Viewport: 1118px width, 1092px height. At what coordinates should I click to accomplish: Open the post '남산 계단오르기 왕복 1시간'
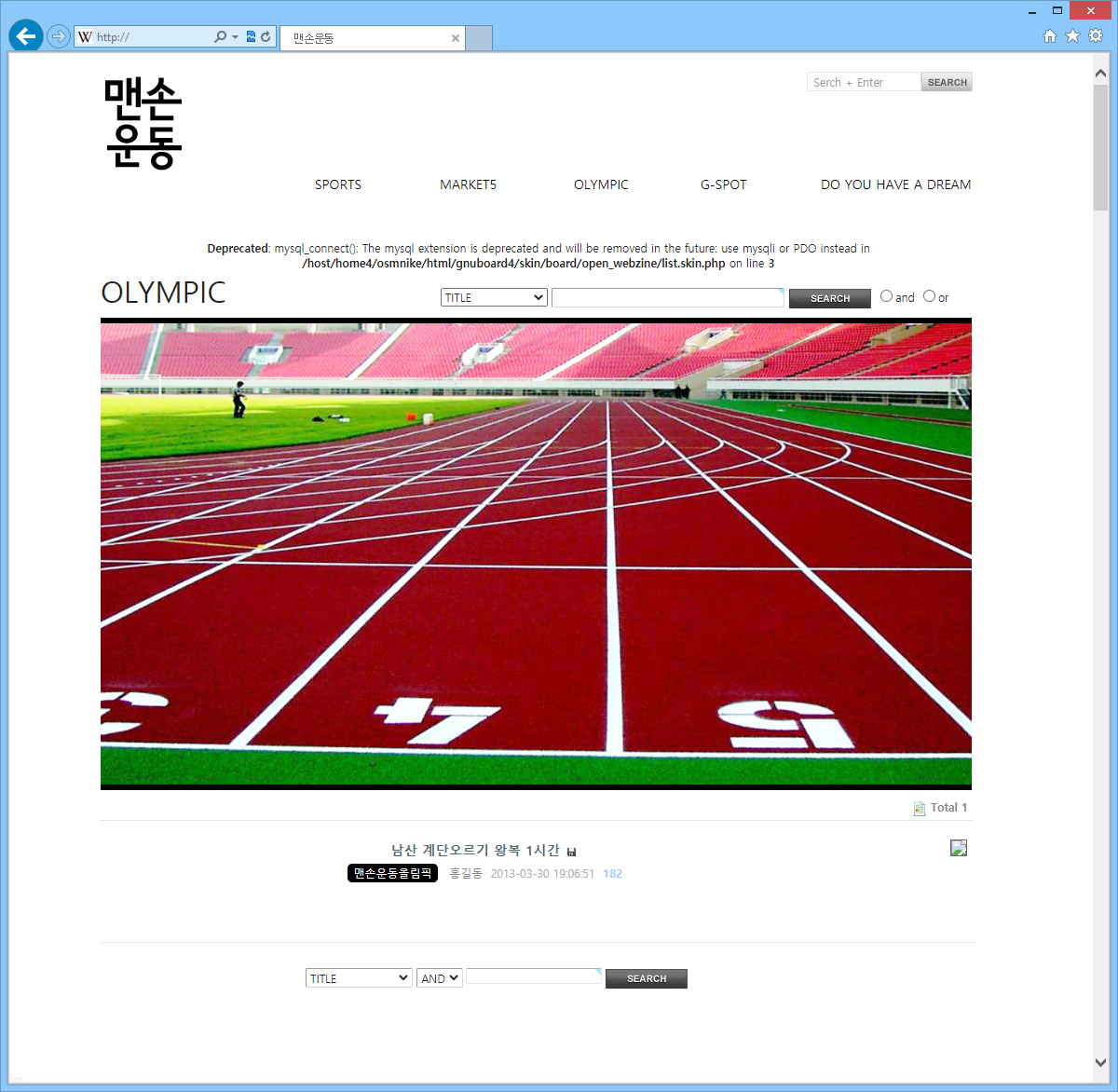tap(475, 850)
